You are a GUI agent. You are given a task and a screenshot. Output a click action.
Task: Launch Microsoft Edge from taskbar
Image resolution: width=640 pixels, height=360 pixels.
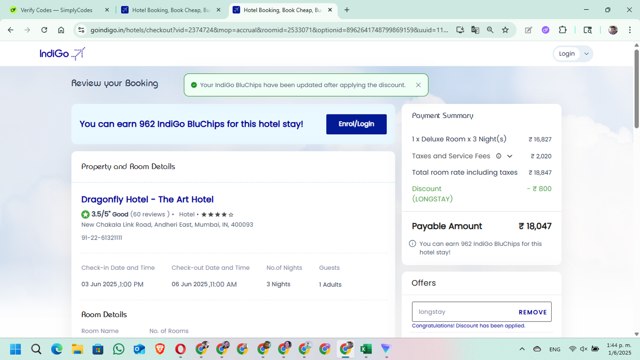(57, 349)
